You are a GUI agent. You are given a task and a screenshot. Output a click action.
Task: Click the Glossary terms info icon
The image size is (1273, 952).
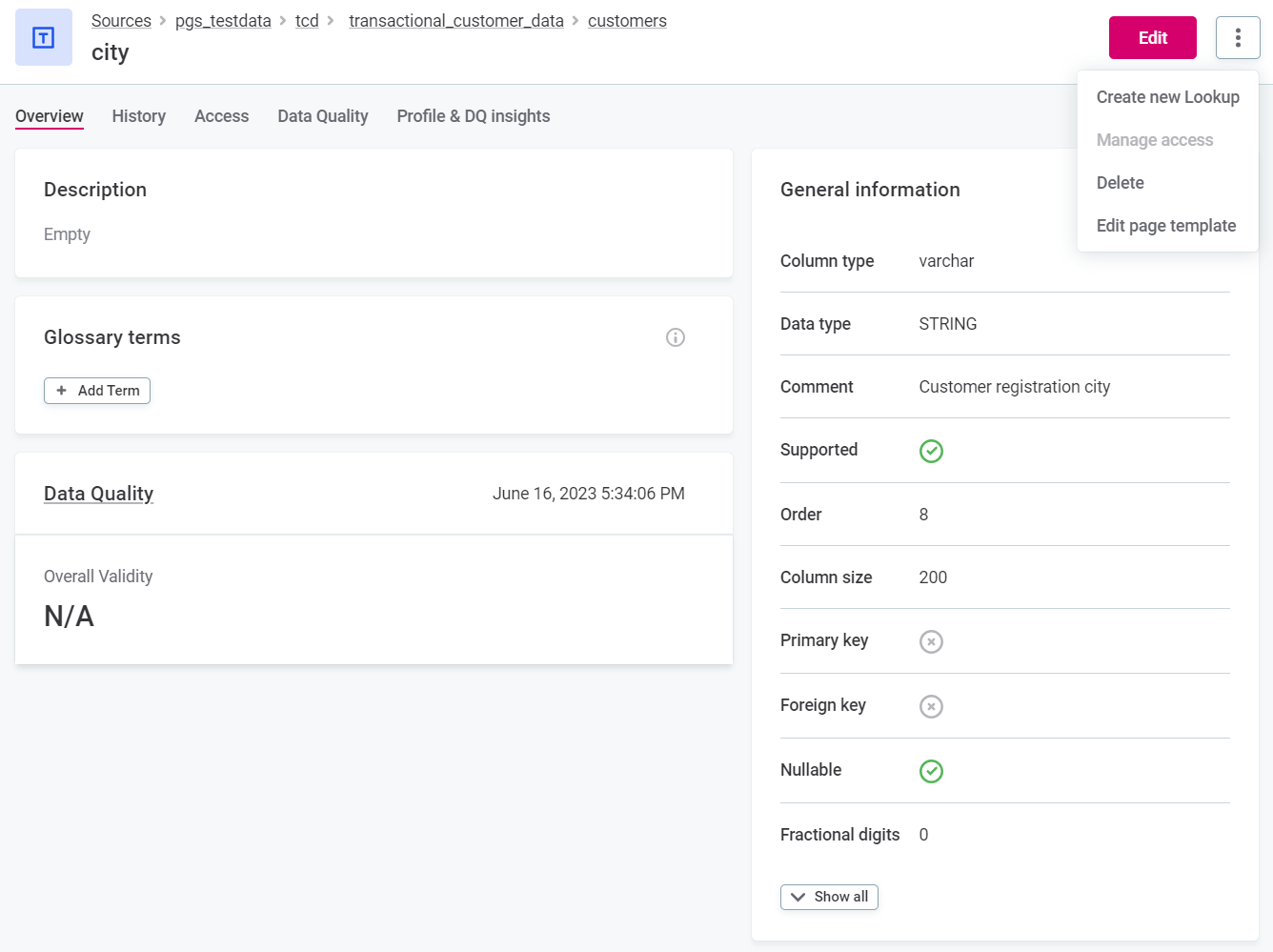pos(675,337)
